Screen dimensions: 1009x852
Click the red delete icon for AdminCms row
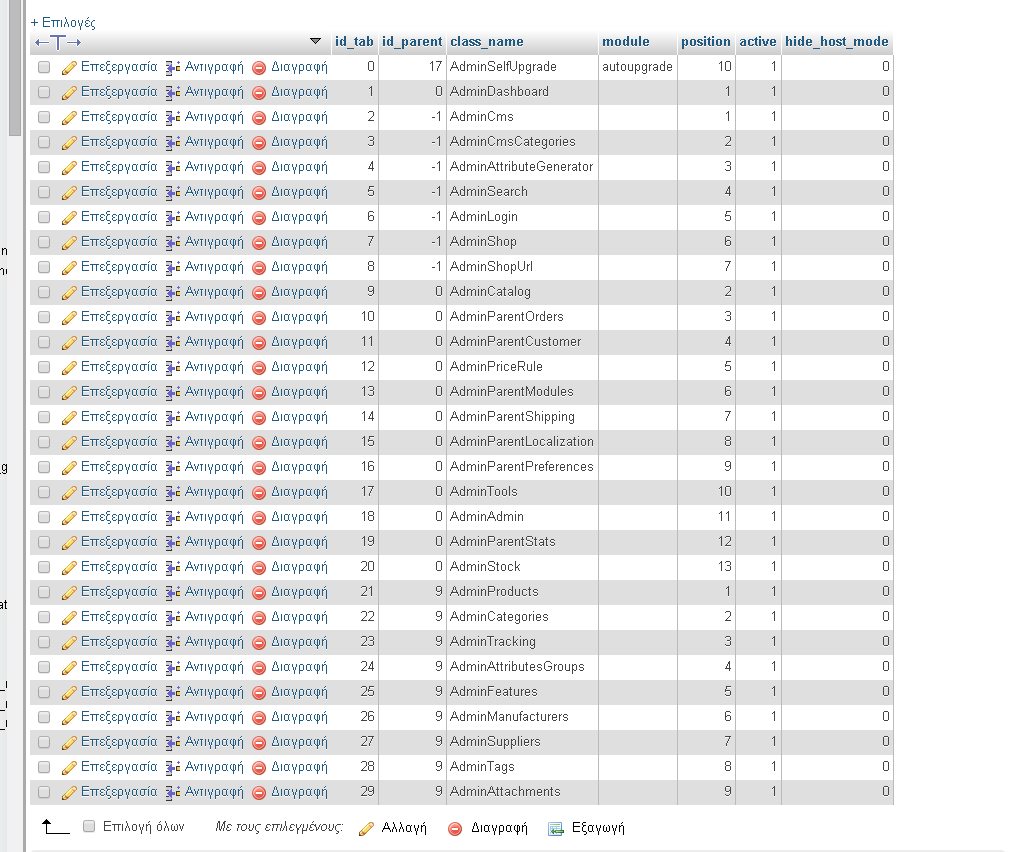point(259,118)
